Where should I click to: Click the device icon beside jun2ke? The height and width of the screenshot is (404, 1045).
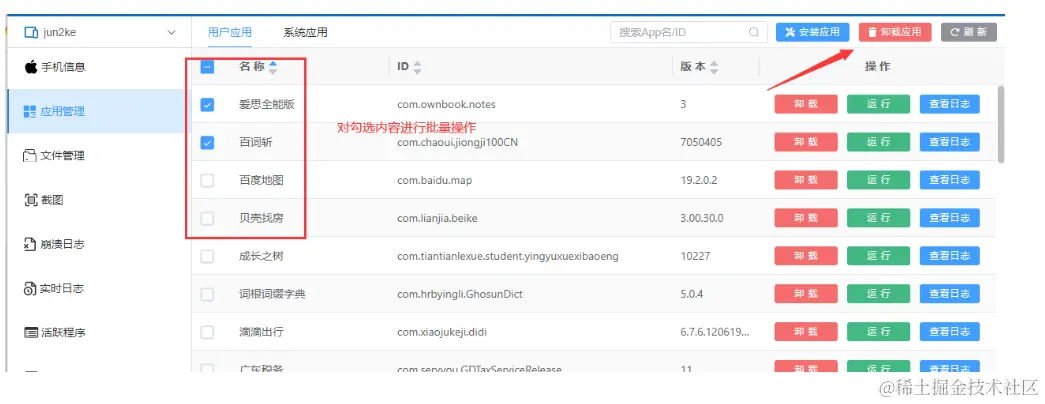31,32
